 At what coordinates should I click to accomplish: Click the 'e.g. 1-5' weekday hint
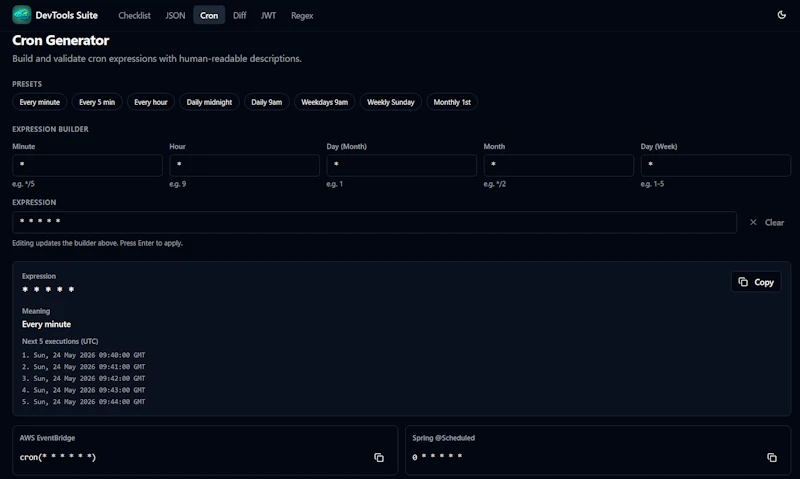pos(653,184)
